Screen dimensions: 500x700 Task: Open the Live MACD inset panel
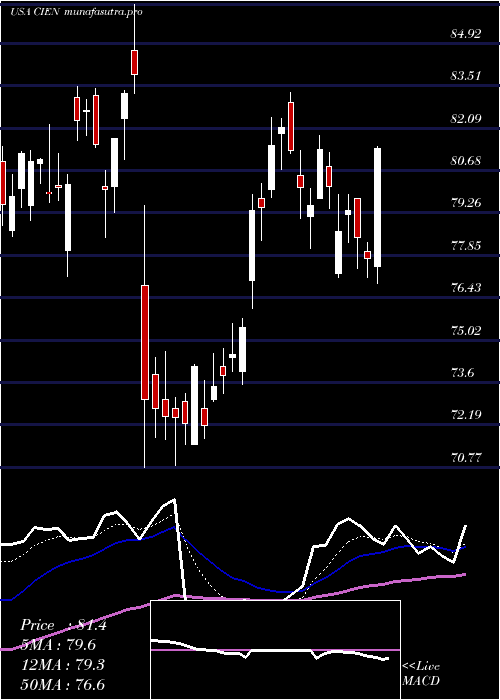pyautogui.click(x=275, y=650)
